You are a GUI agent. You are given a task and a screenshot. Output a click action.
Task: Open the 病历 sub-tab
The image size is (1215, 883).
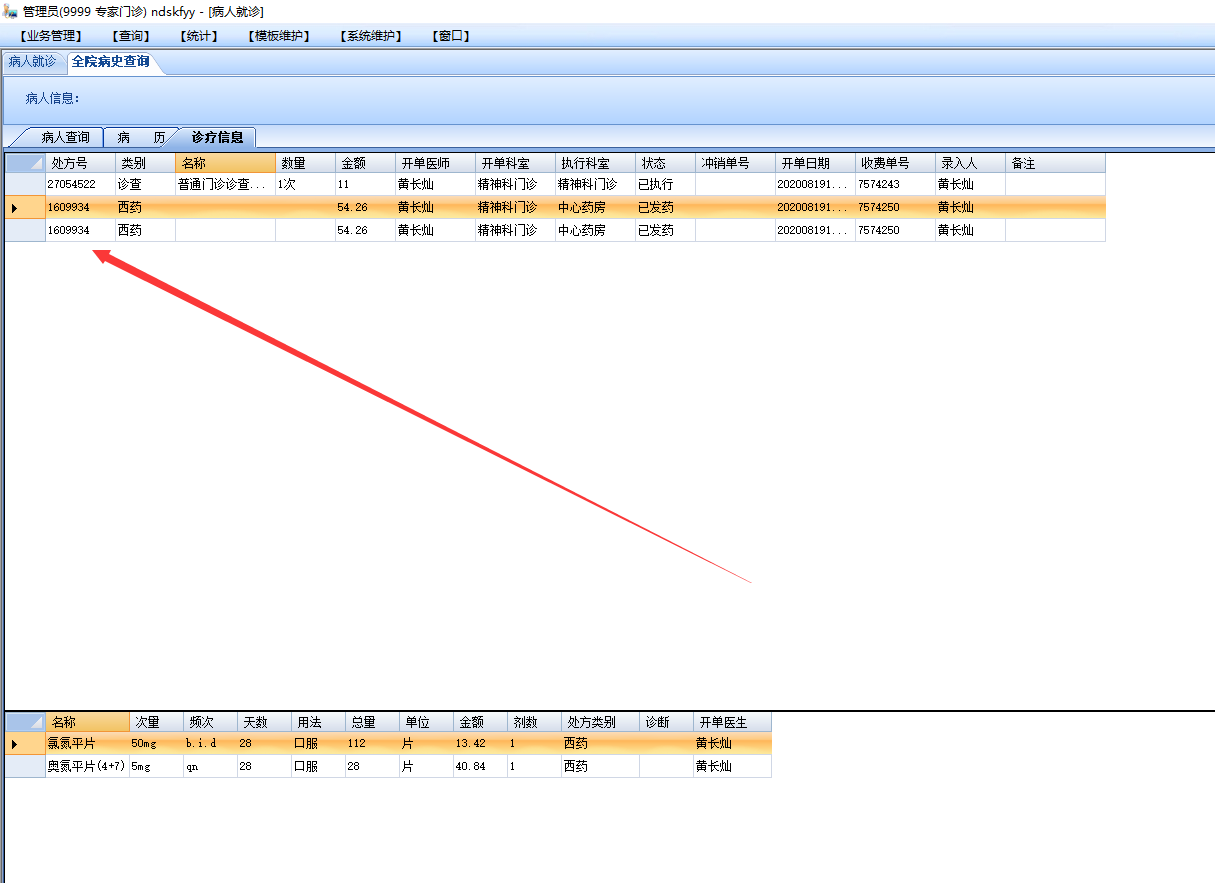(x=141, y=137)
